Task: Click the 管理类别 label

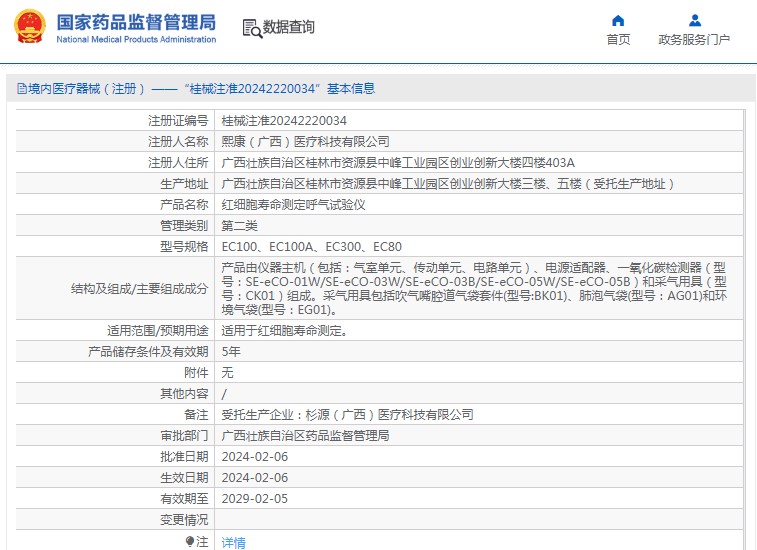Action: (x=184, y=226)
